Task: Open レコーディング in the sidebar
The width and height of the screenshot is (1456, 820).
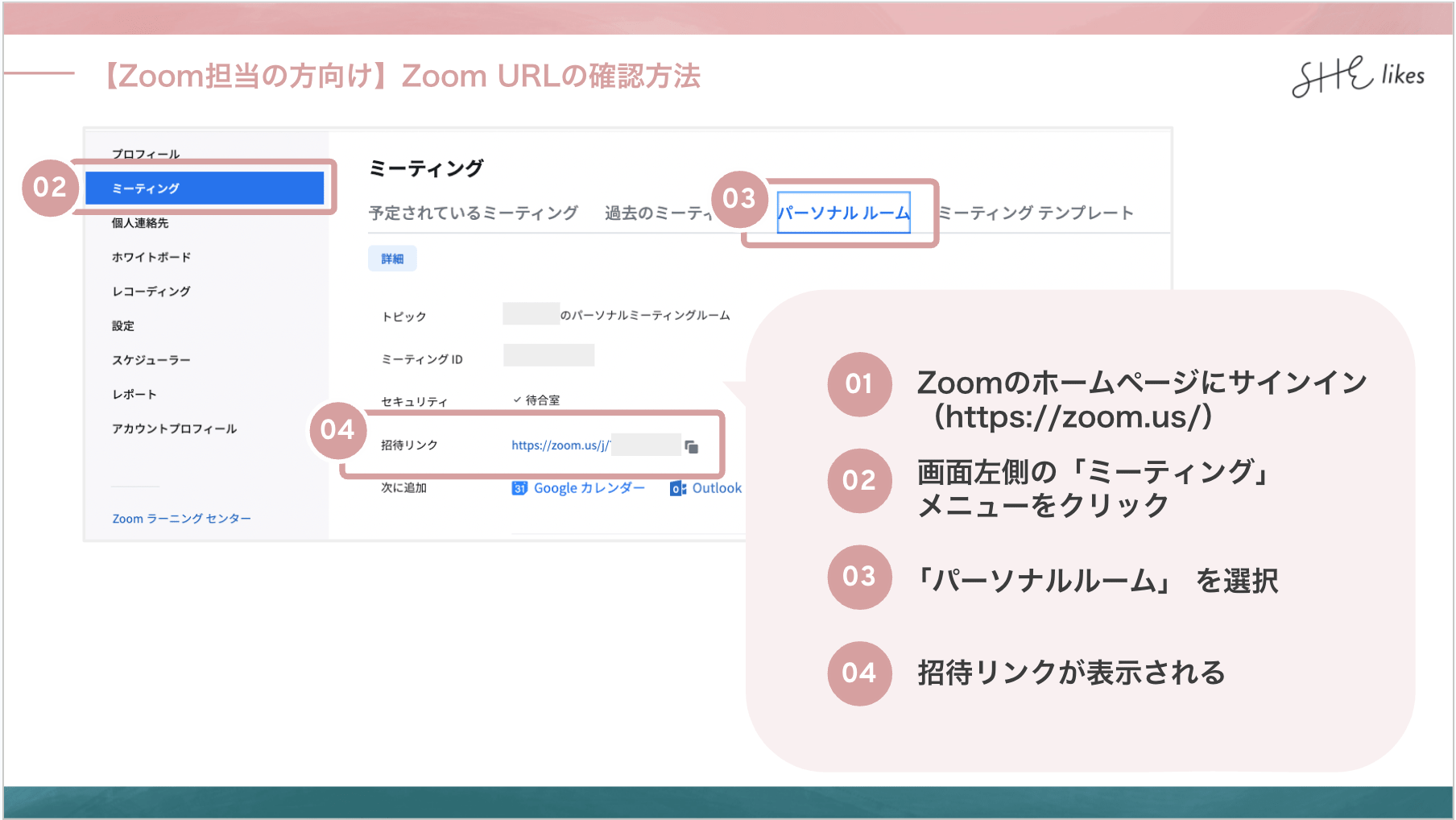Action: tap(151, 292)
